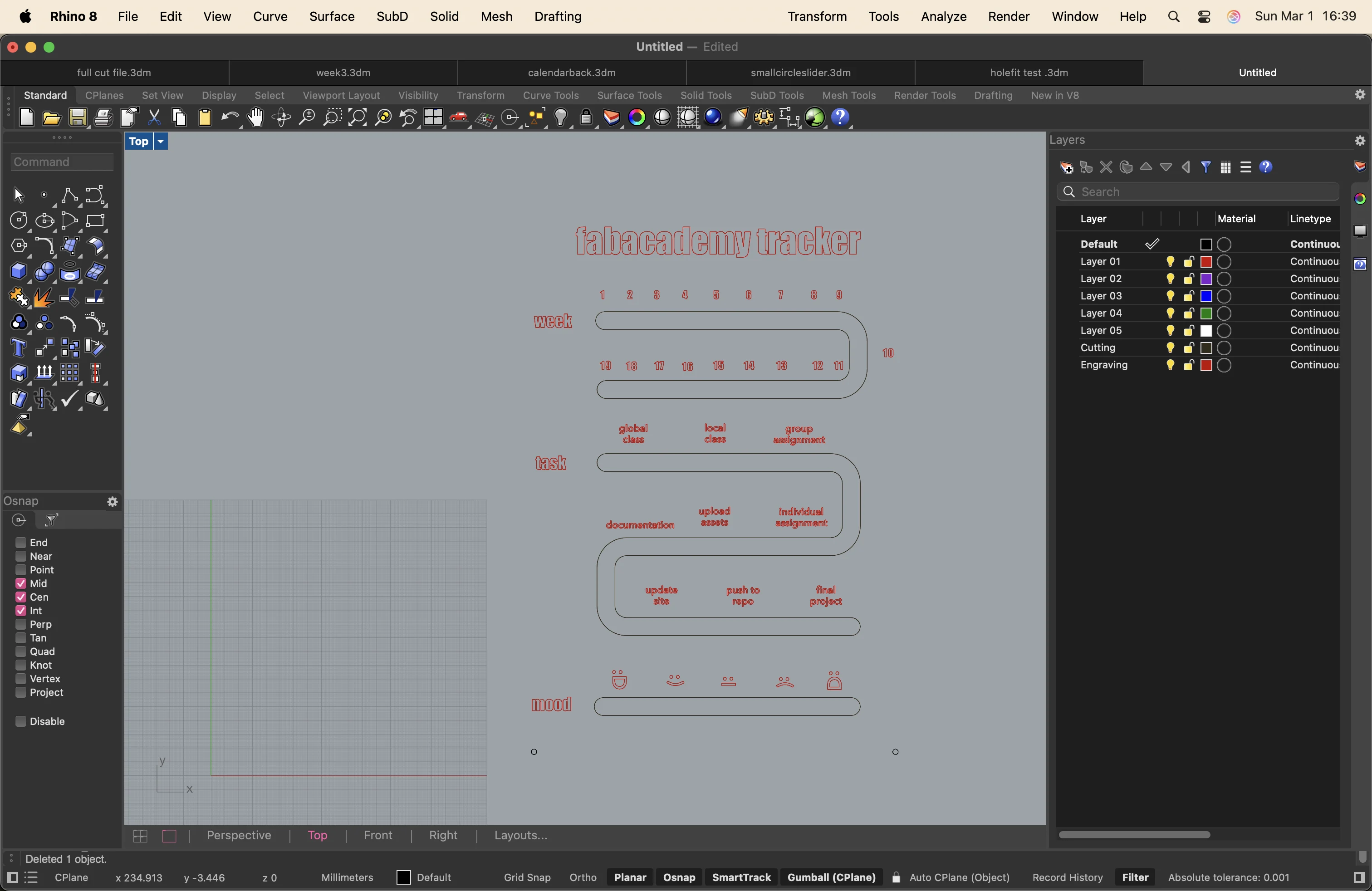
Task: Toggle Grid Snap in status bar
Action: click(527, 877)
